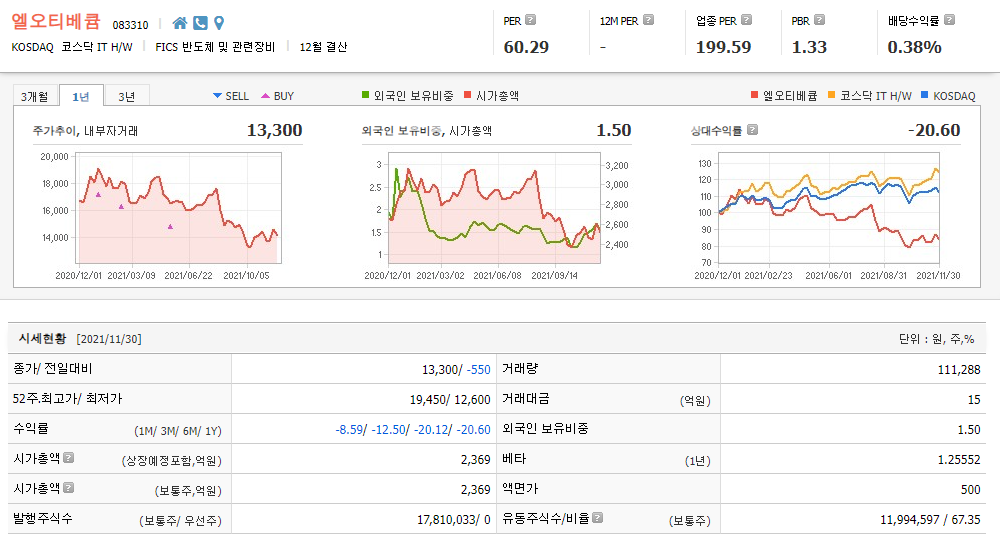Click the 수익률 values -8.59/ -12.50
Image resolution: width=1000 pixels, height=555 pixels.
click(x=371, y=429)
